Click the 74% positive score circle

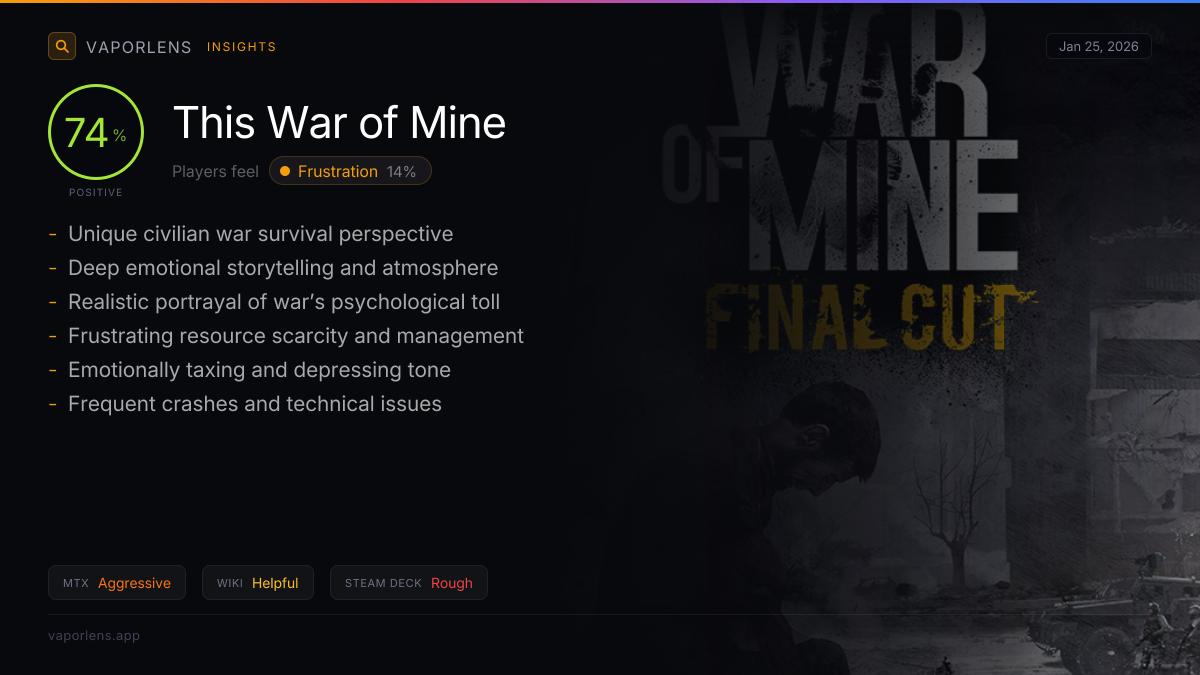pos(95,132)
